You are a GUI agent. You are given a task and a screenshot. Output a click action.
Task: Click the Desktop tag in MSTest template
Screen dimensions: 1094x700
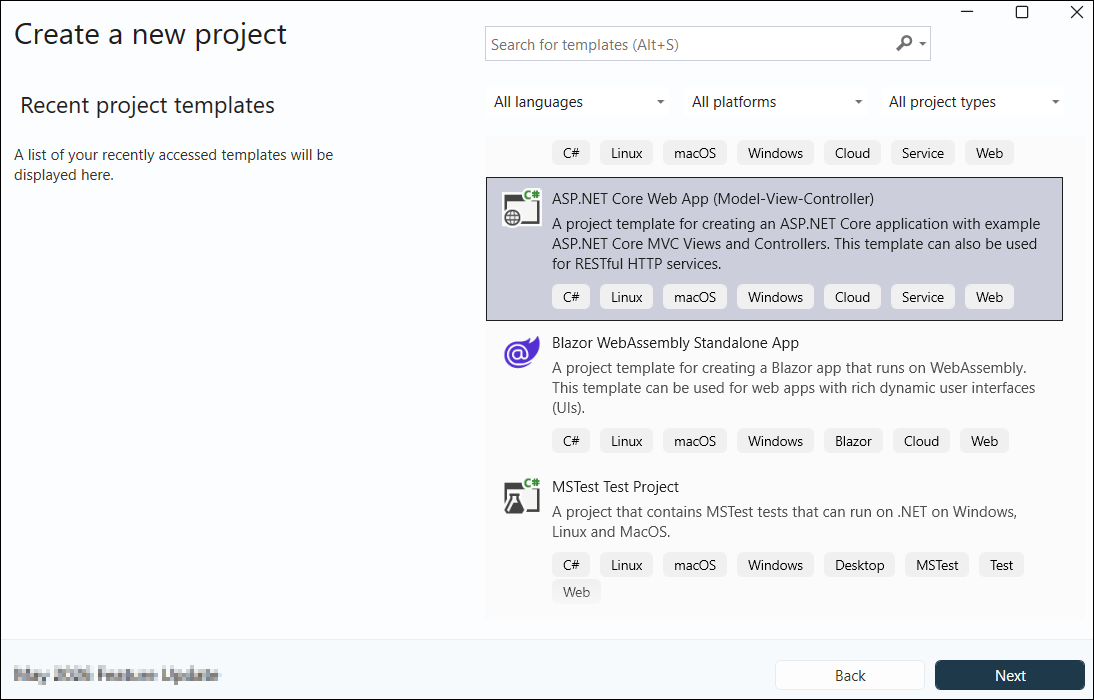coord(859,565)
